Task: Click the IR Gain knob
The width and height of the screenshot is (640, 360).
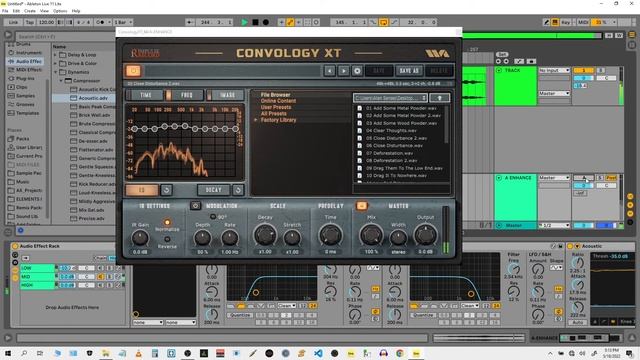Action: (x=140, y=238)
